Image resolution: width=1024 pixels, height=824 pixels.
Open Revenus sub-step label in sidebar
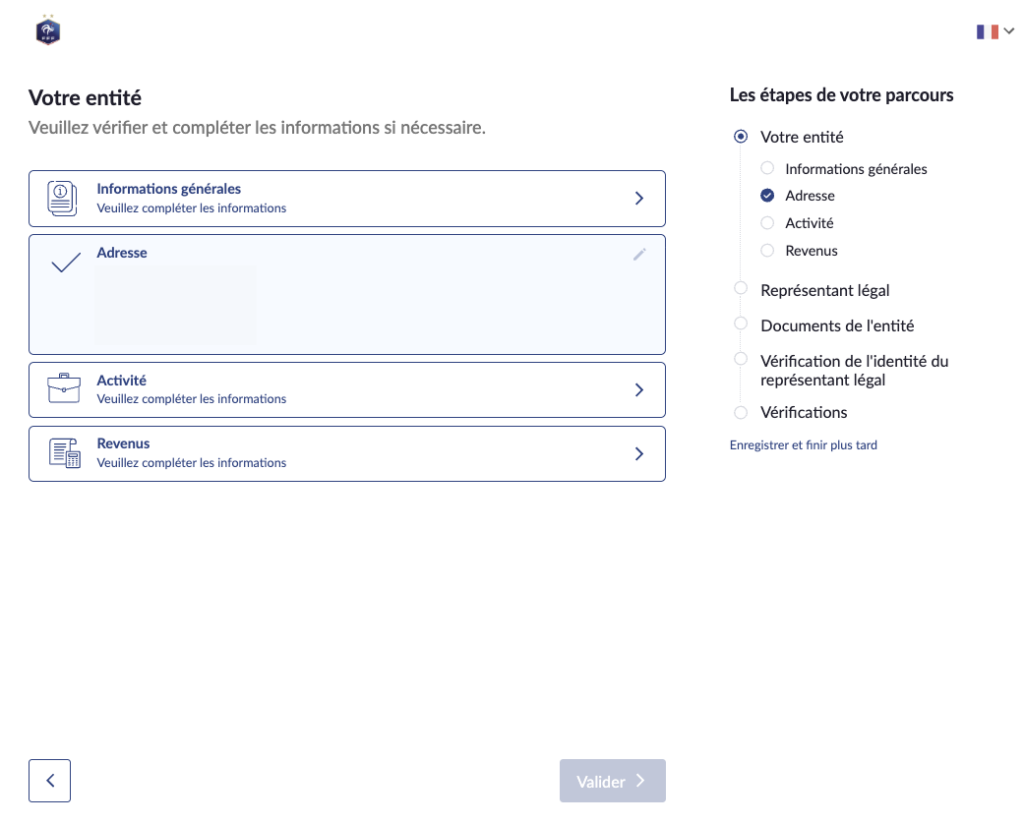(x=811, y=251)
